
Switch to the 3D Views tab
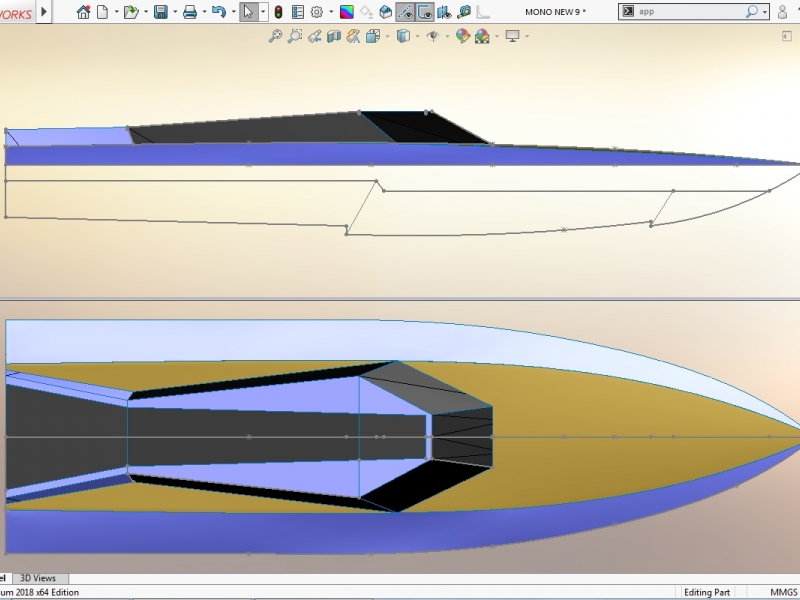37,578
